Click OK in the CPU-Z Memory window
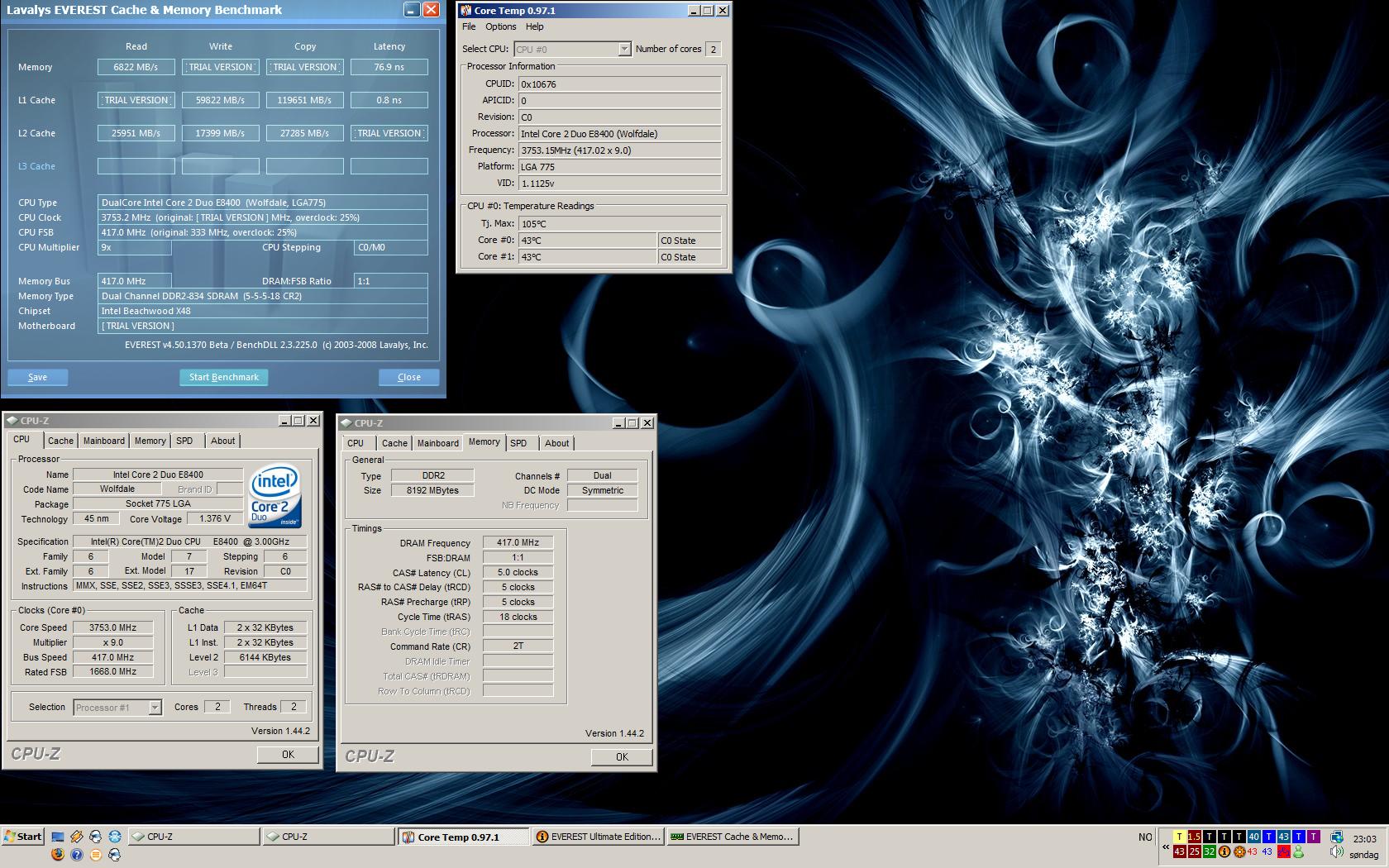The image size is (1389, 868). (622, 757)
